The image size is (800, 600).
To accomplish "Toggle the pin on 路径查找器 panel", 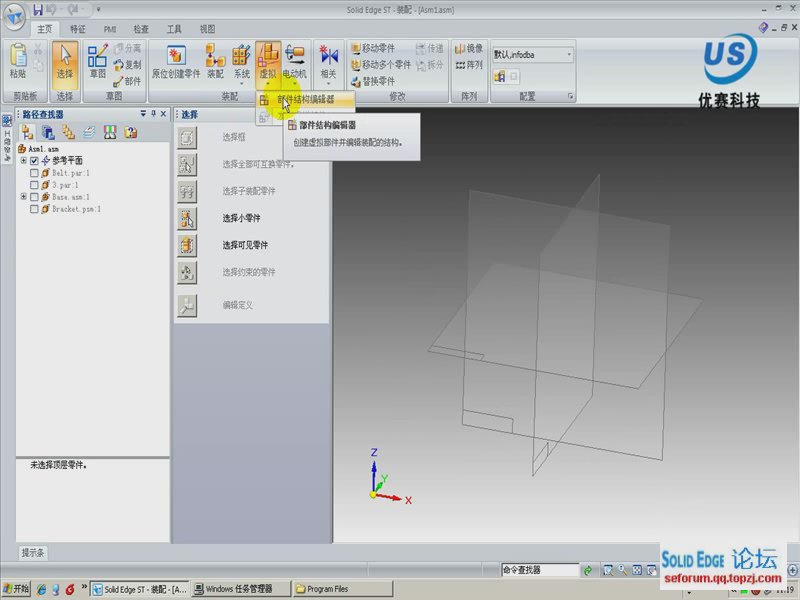I will point(154,114).
